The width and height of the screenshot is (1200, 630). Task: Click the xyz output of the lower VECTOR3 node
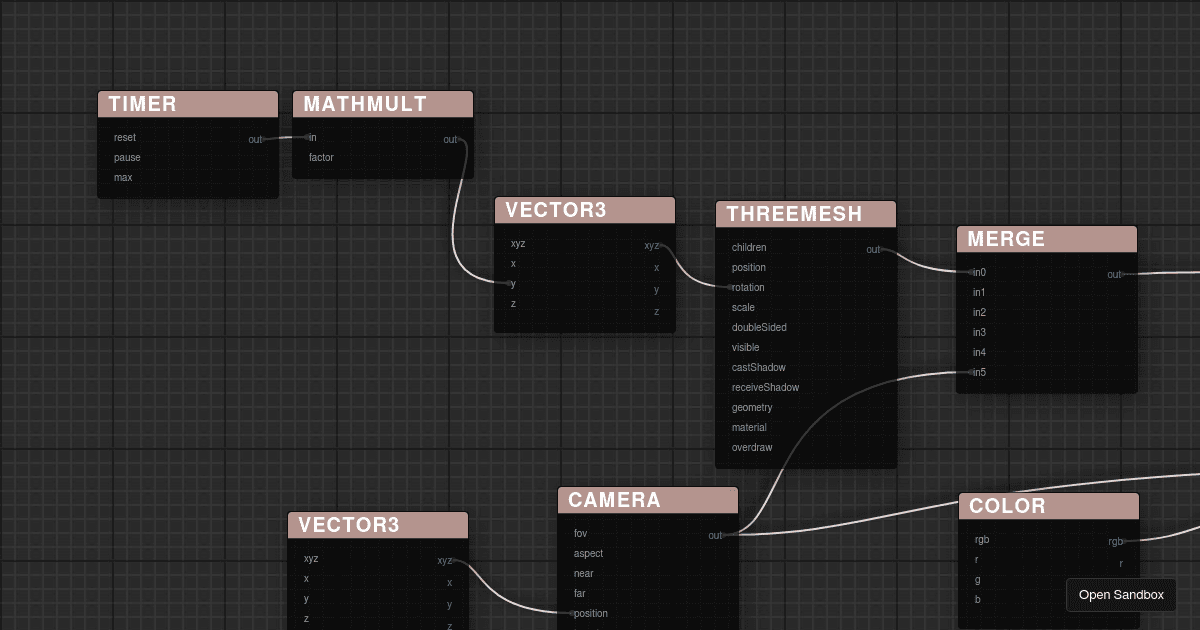tap(452, 558)
